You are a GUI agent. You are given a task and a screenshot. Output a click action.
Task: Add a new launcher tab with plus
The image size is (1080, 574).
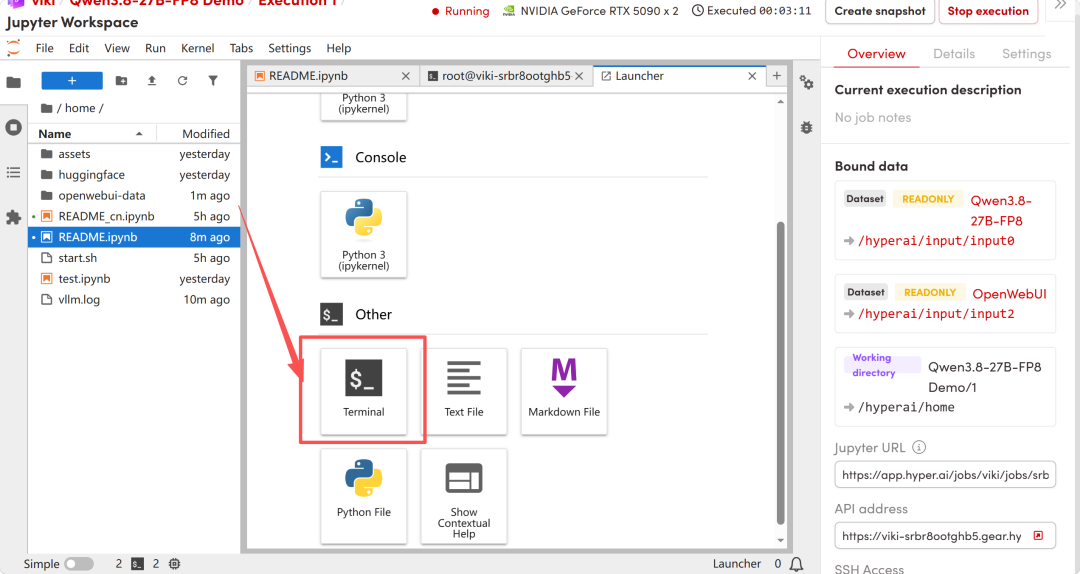point(776,76)
